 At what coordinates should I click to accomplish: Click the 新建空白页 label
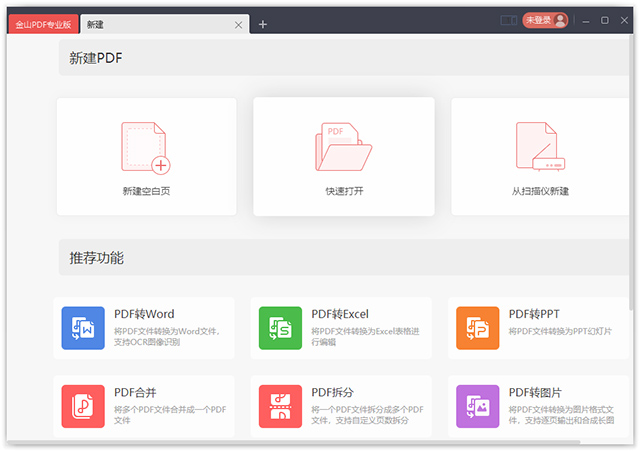[146, 191]
